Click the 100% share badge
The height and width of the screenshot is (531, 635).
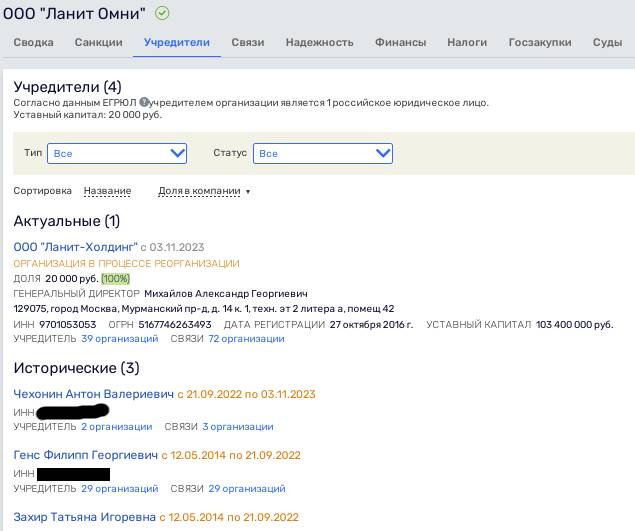[x=115, y=279]
